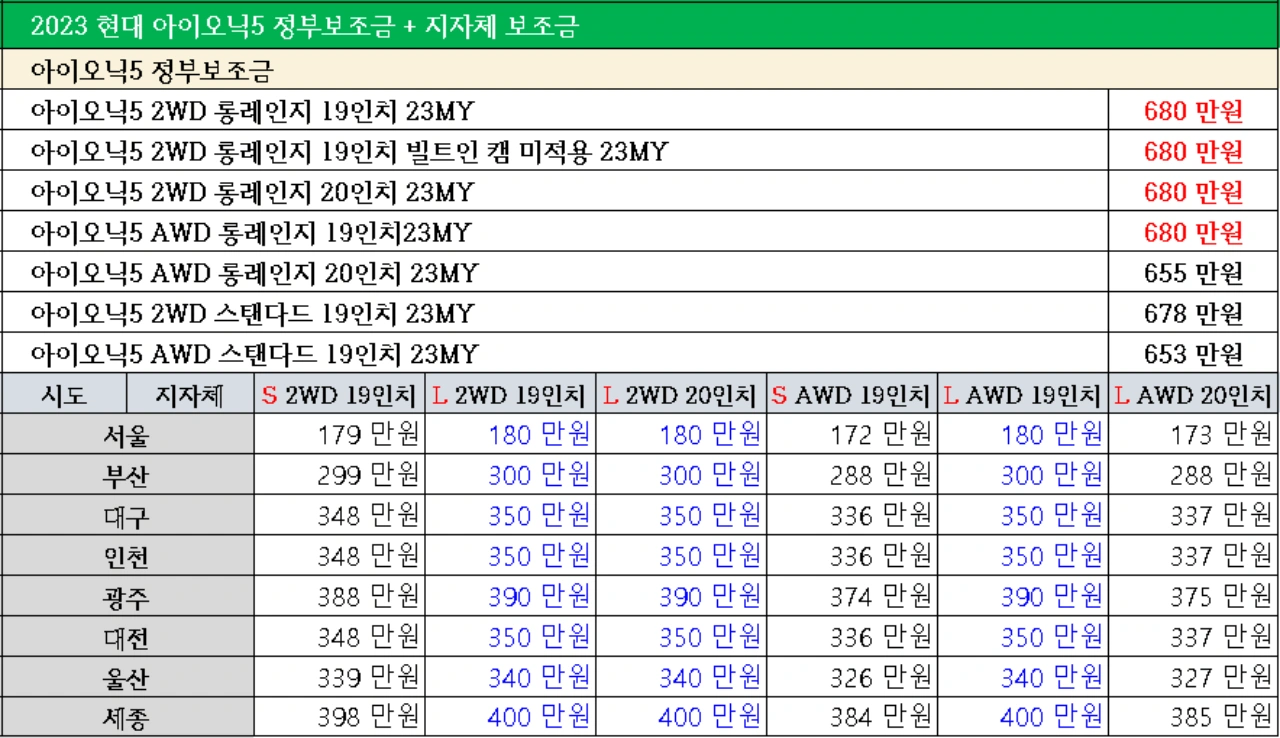Click 세종 row's L 2WD 20인치 400 만원
This screenshot has height=738, width=1280.
[x=710, y=718]
